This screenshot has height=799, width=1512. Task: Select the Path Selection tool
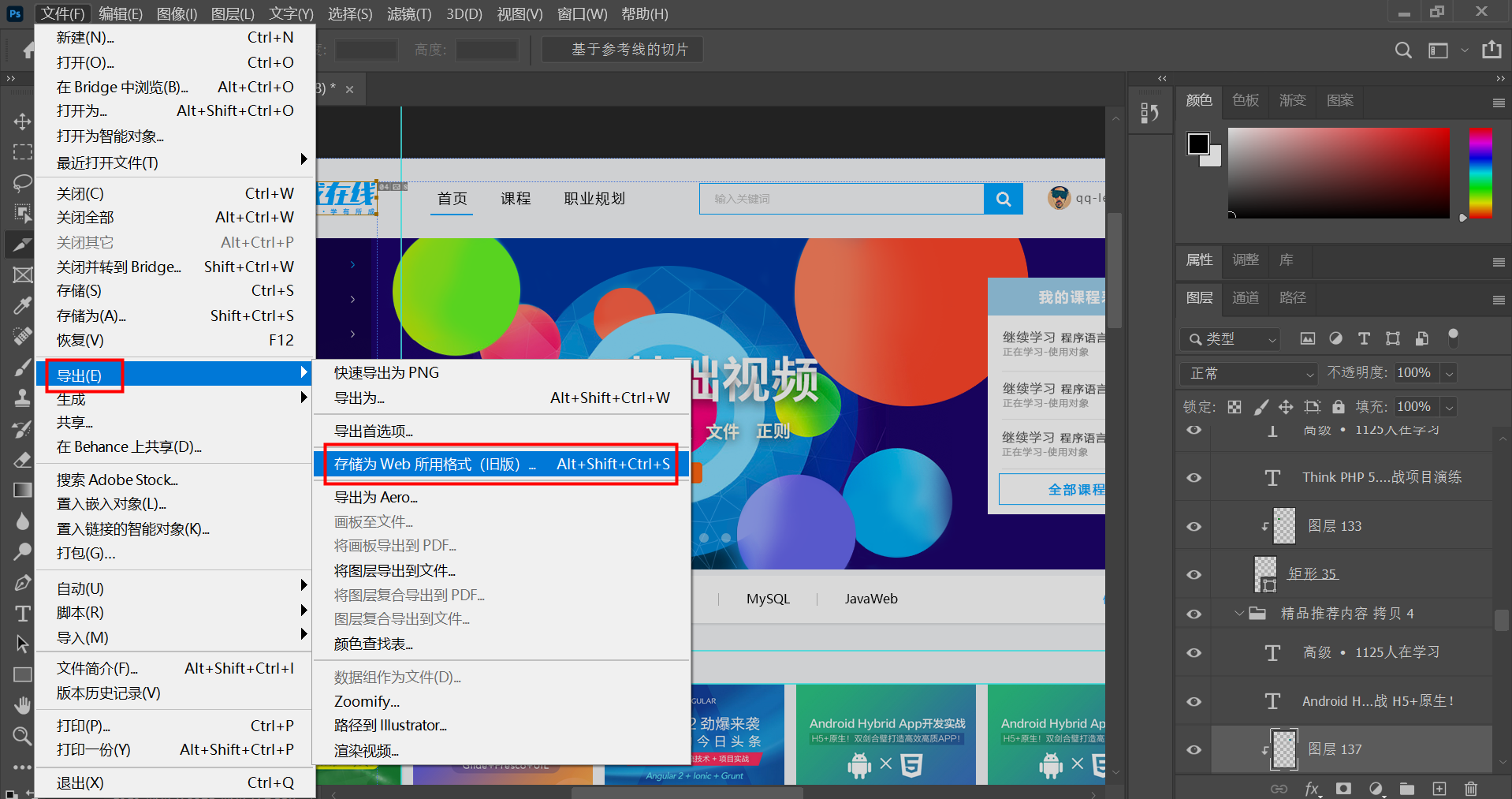(x=22, y=644)
